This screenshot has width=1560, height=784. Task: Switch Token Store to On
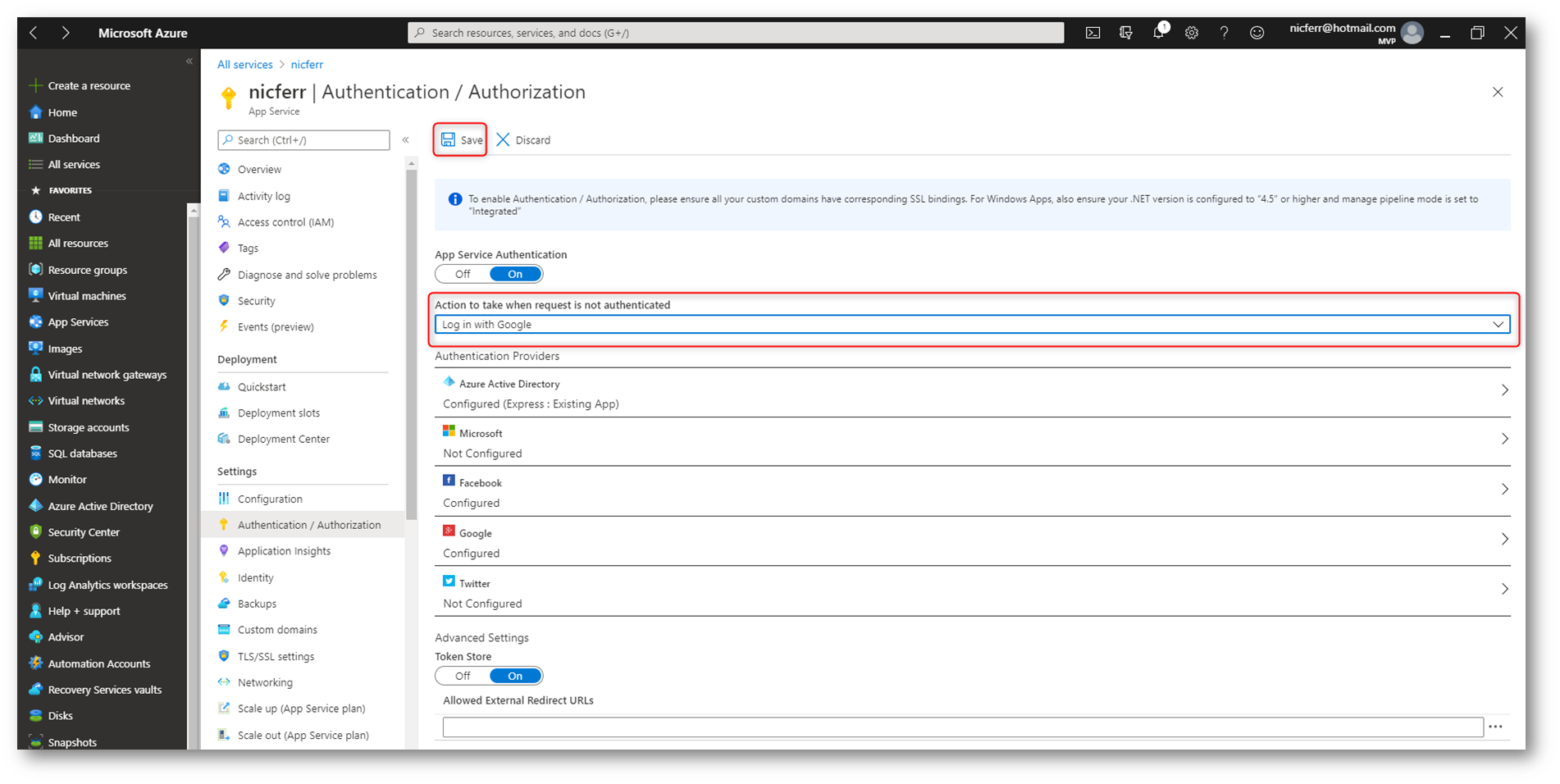(x=515, y=676)
